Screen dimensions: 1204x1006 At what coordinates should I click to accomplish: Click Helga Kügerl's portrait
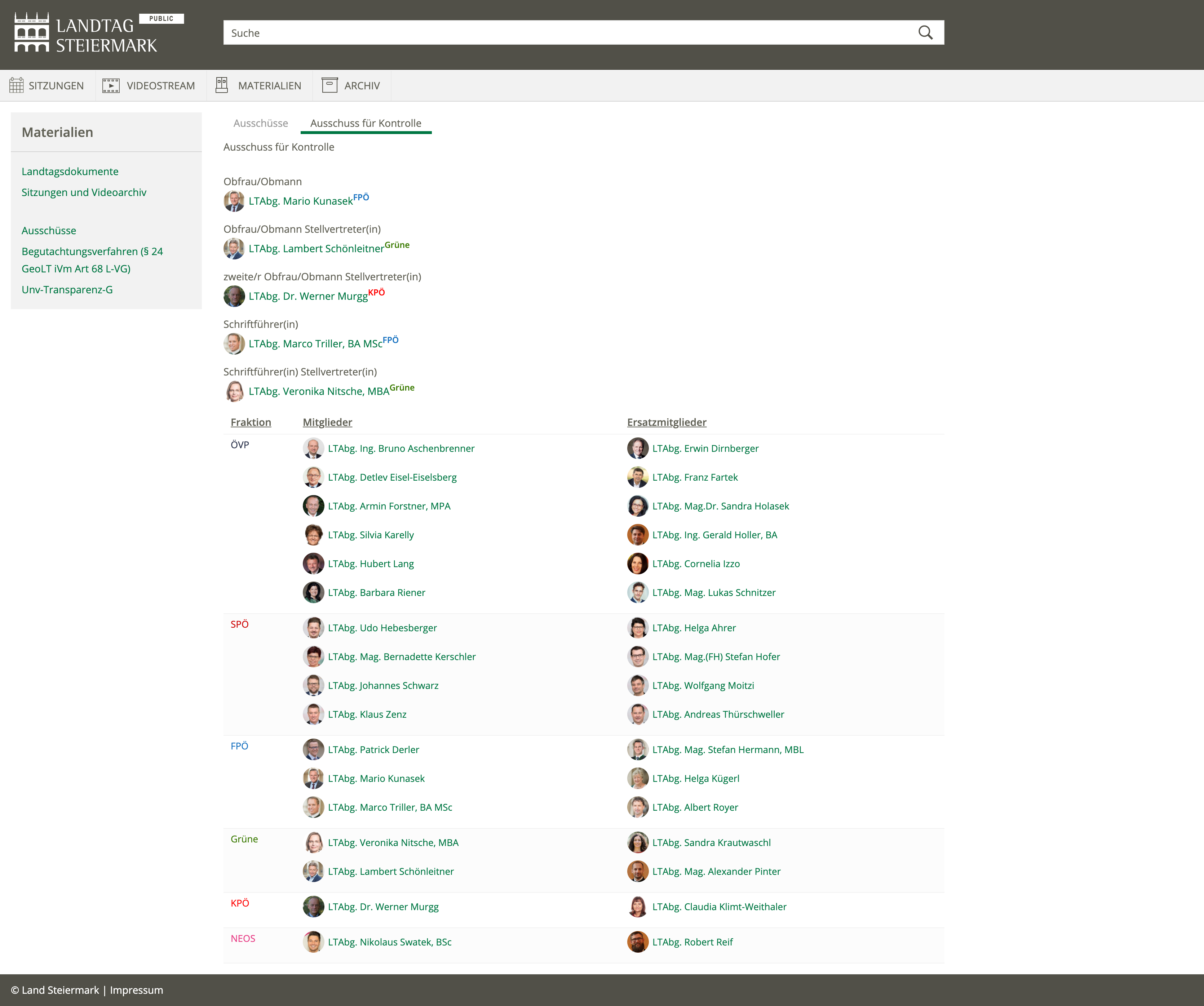[638, 778]
